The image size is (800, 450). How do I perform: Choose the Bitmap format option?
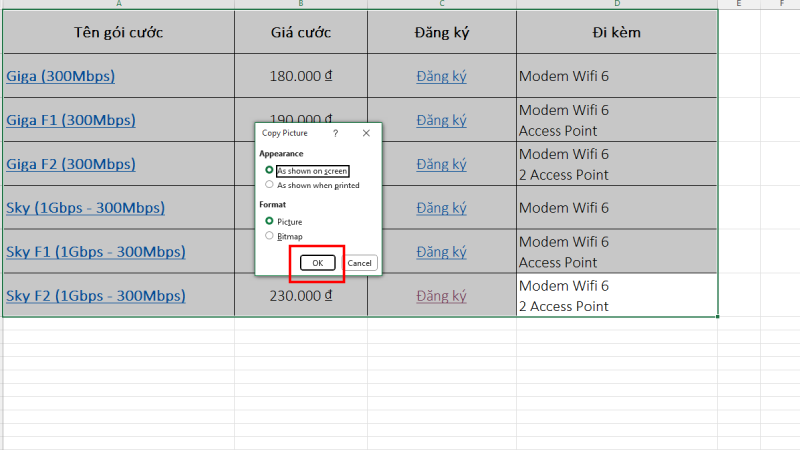(x=269, y=236)
